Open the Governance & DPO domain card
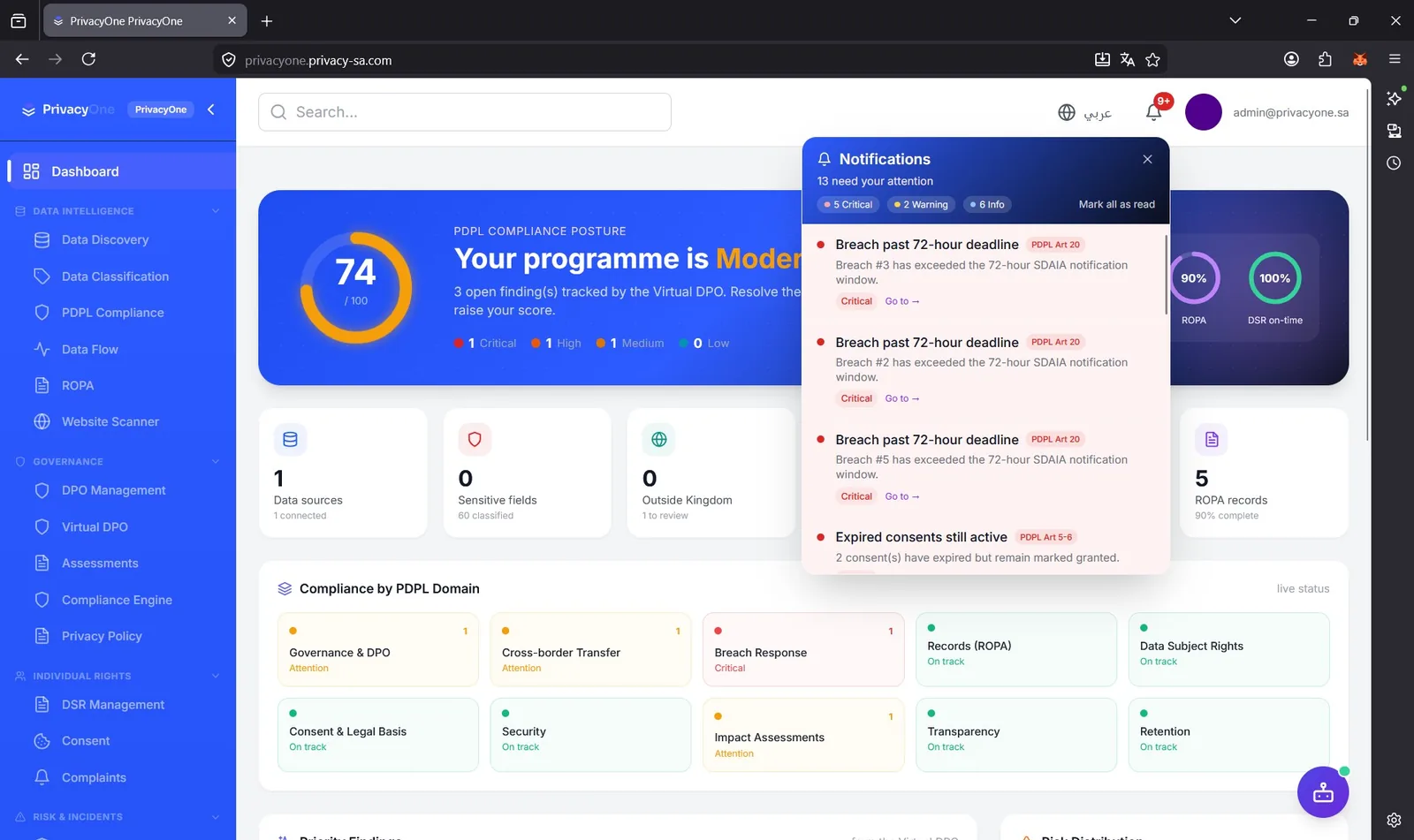1414x840 pixels. pos(377,649)
